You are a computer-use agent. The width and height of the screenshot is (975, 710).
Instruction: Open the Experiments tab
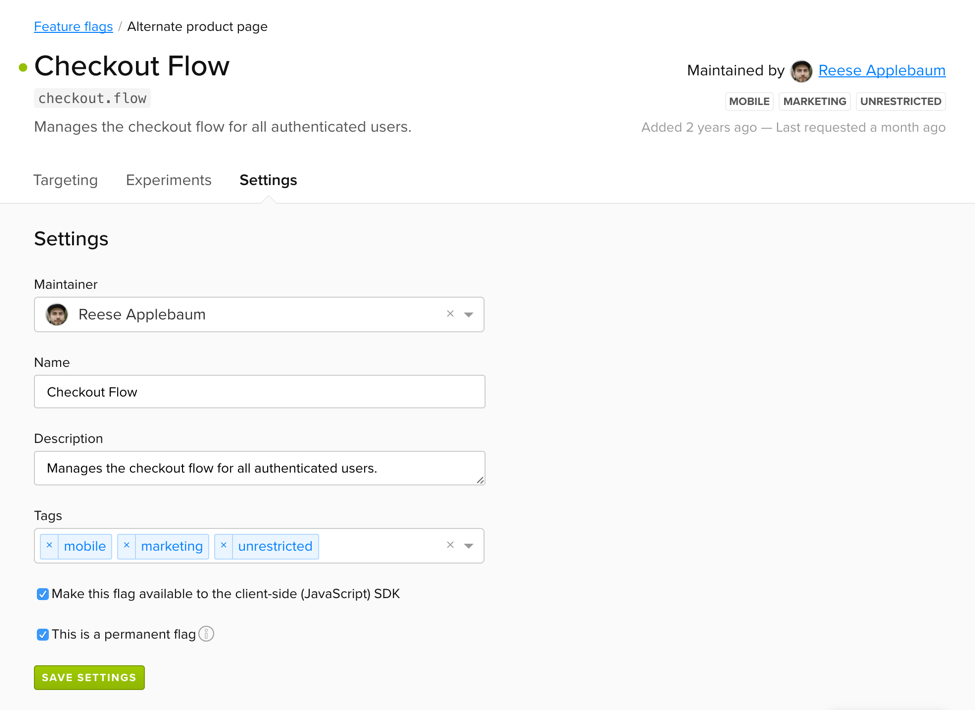coord(168,180)
